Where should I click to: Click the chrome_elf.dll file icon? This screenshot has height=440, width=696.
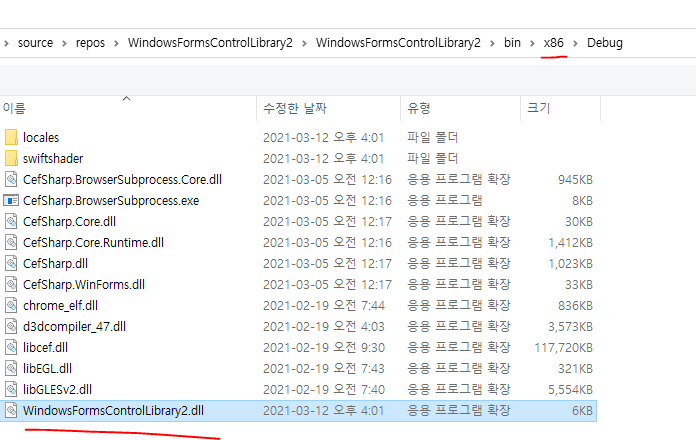[11, 305]
